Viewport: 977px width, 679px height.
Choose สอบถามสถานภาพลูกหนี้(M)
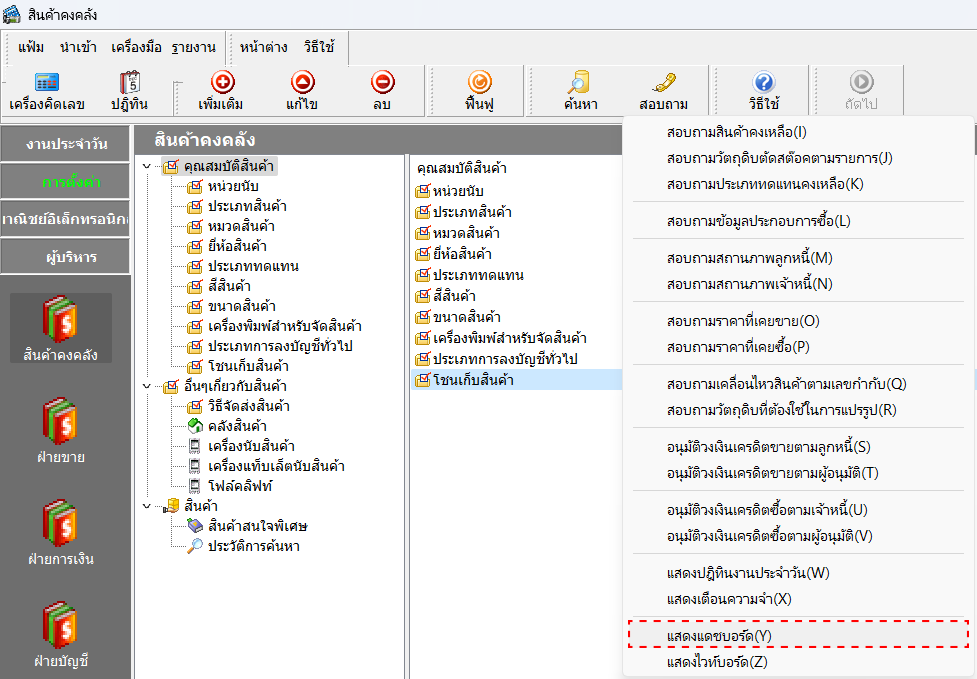click(x=798, y=258)
